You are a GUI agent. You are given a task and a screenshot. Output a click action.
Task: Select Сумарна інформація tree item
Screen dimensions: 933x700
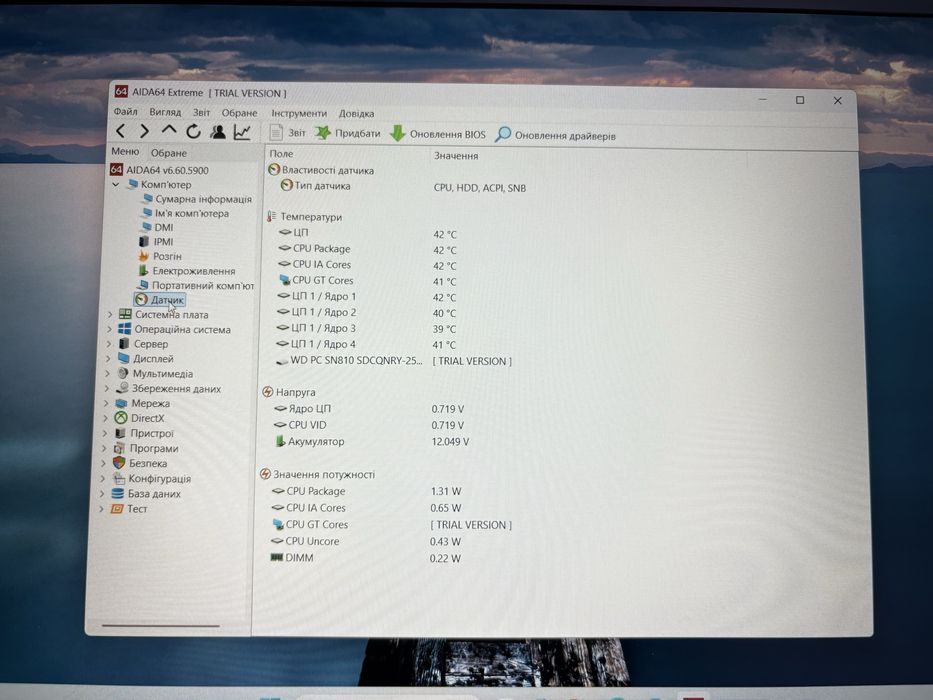pos(197,199)
